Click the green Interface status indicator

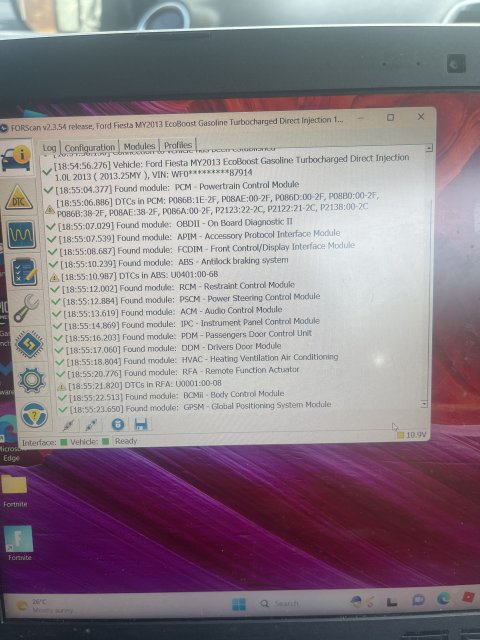point(64,442)
